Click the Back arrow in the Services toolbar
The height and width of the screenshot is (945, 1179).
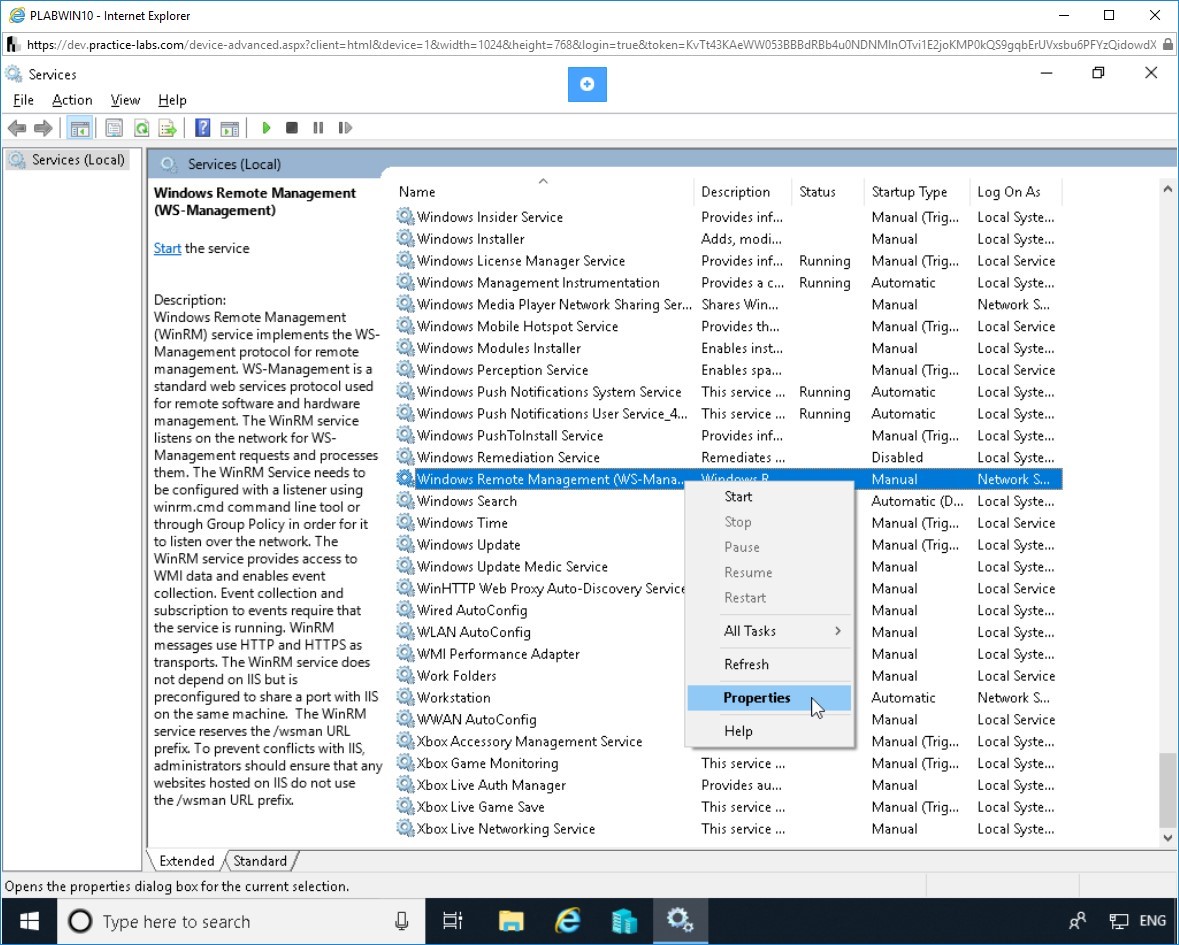[x=17, y=129]
